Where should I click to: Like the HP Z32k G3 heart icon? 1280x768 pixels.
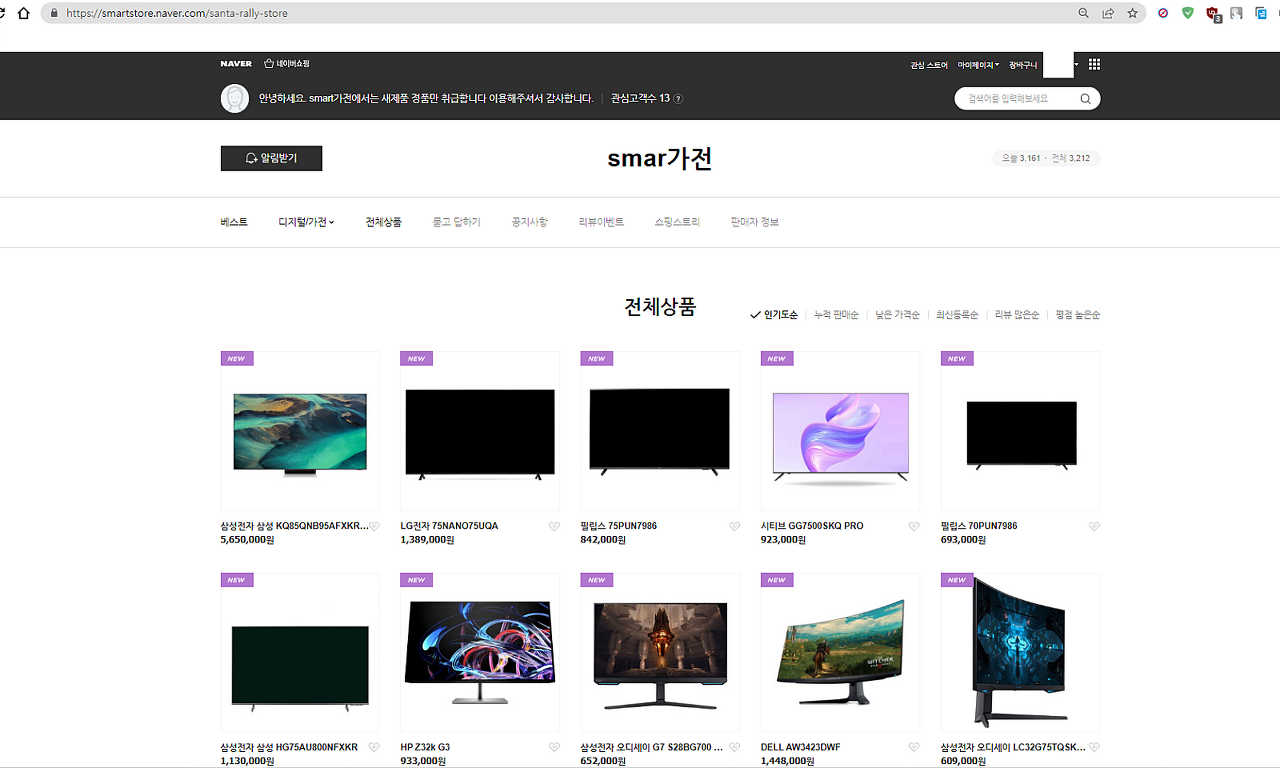554,747
